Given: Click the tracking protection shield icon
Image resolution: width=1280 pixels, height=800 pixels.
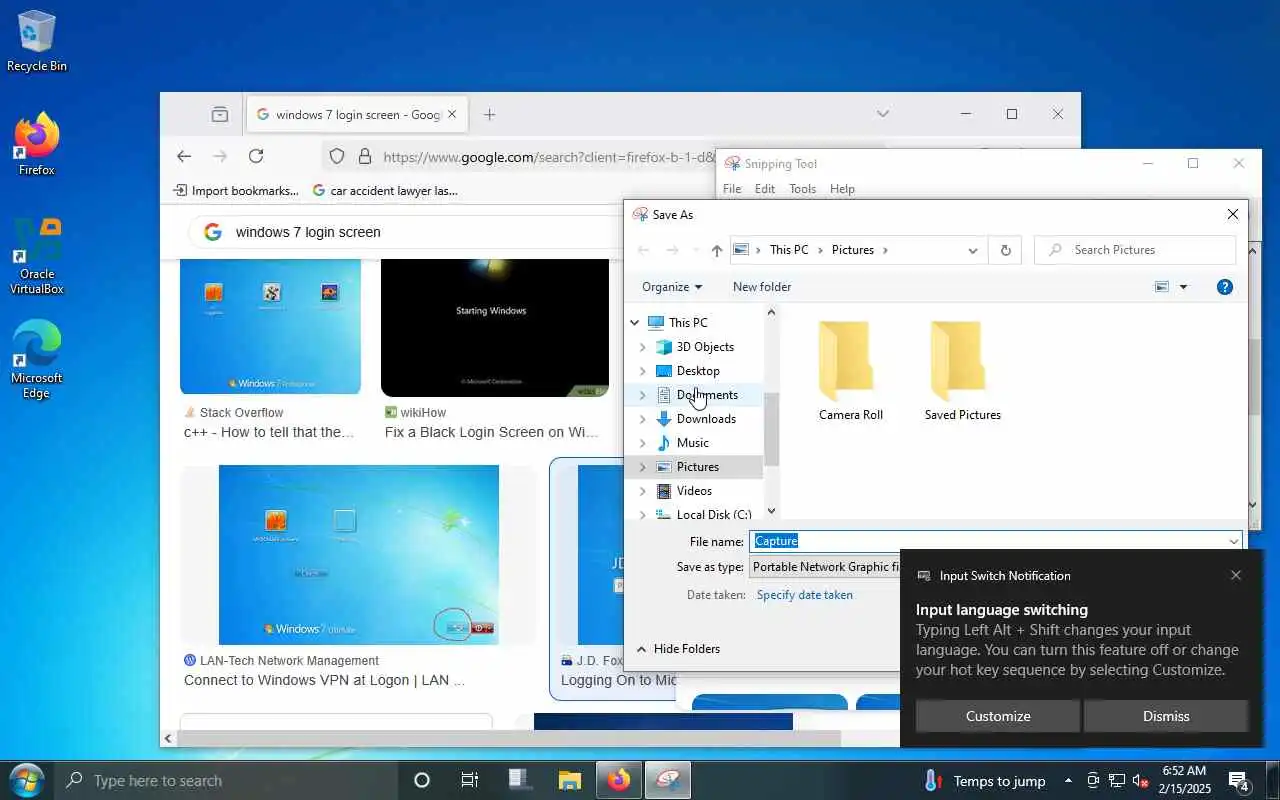Looking at the screenshot, I should [337, 156].
